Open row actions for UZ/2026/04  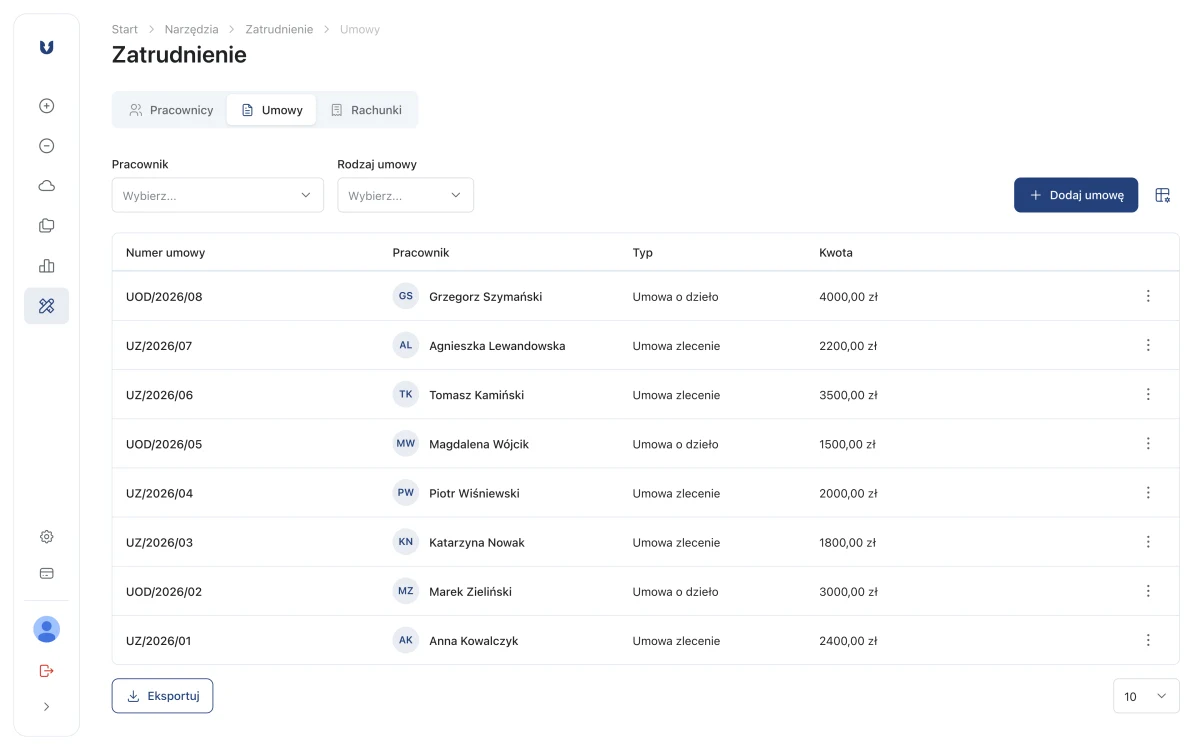pyautogui.click(x=1148, y=492)
